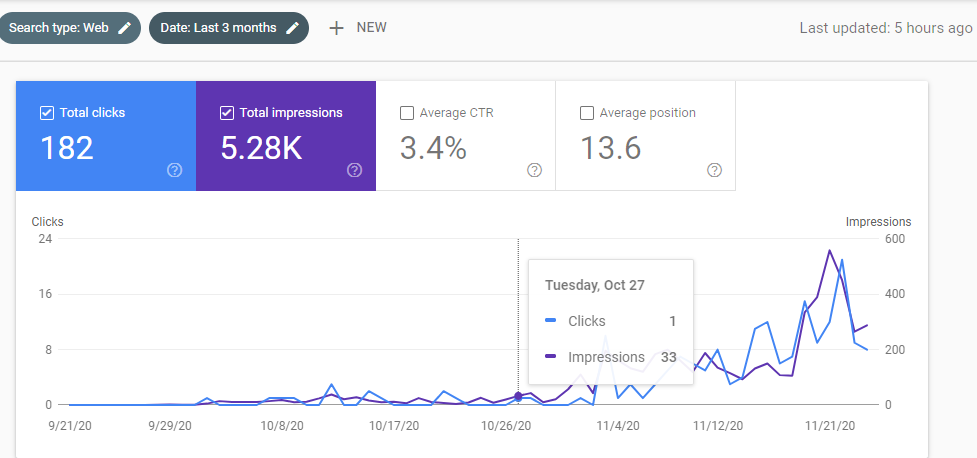Select the 13.6 Average position card

(646, 136)
